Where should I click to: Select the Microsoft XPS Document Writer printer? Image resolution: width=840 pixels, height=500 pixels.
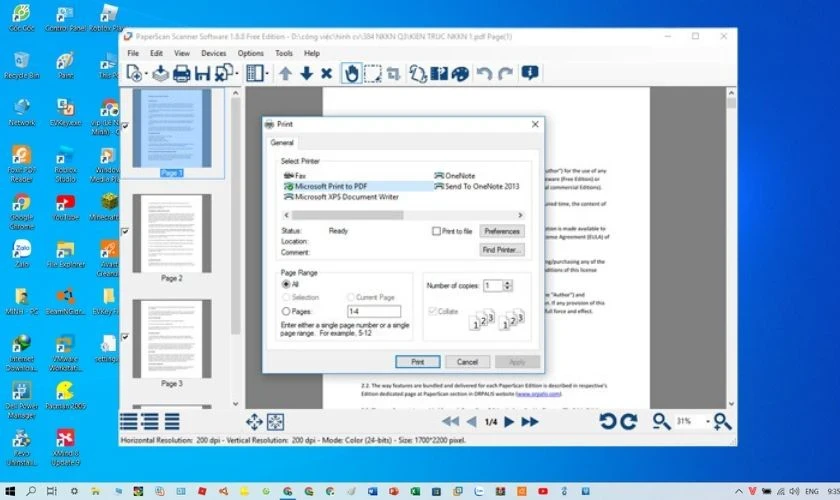(341, 197)
